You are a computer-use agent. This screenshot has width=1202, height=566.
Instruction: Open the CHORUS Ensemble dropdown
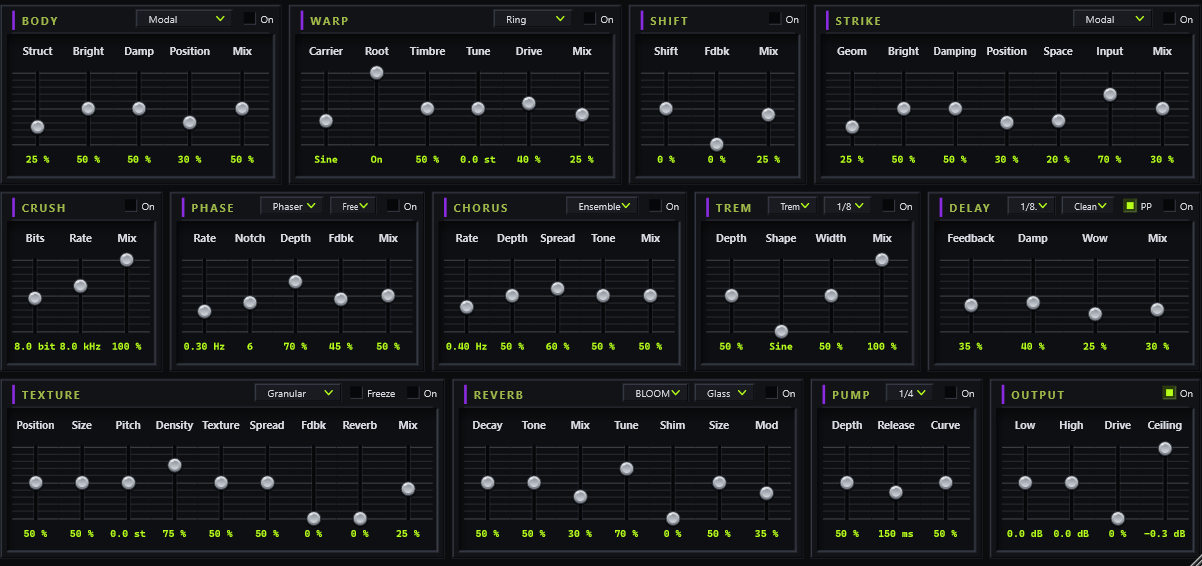601,206
